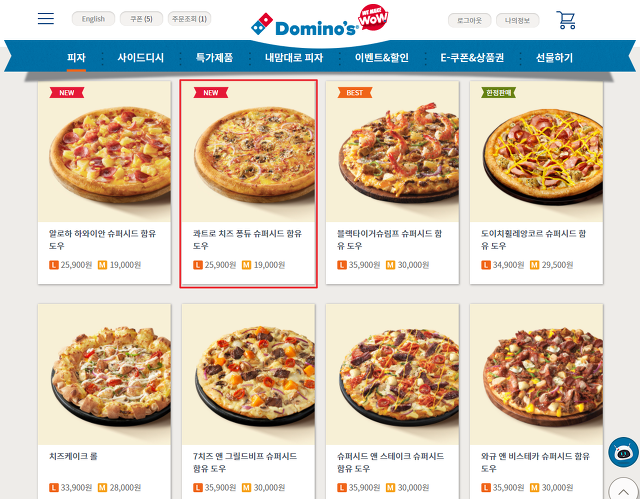Switch language with the English button

pyautogui.click(x=93, y=19)
